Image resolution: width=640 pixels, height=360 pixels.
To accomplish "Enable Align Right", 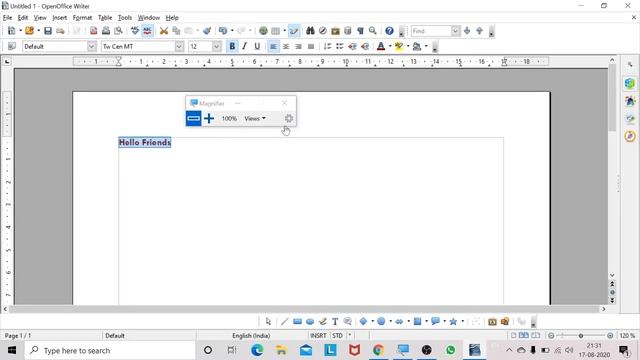I will pyautogui.click(x=298, y=47).
